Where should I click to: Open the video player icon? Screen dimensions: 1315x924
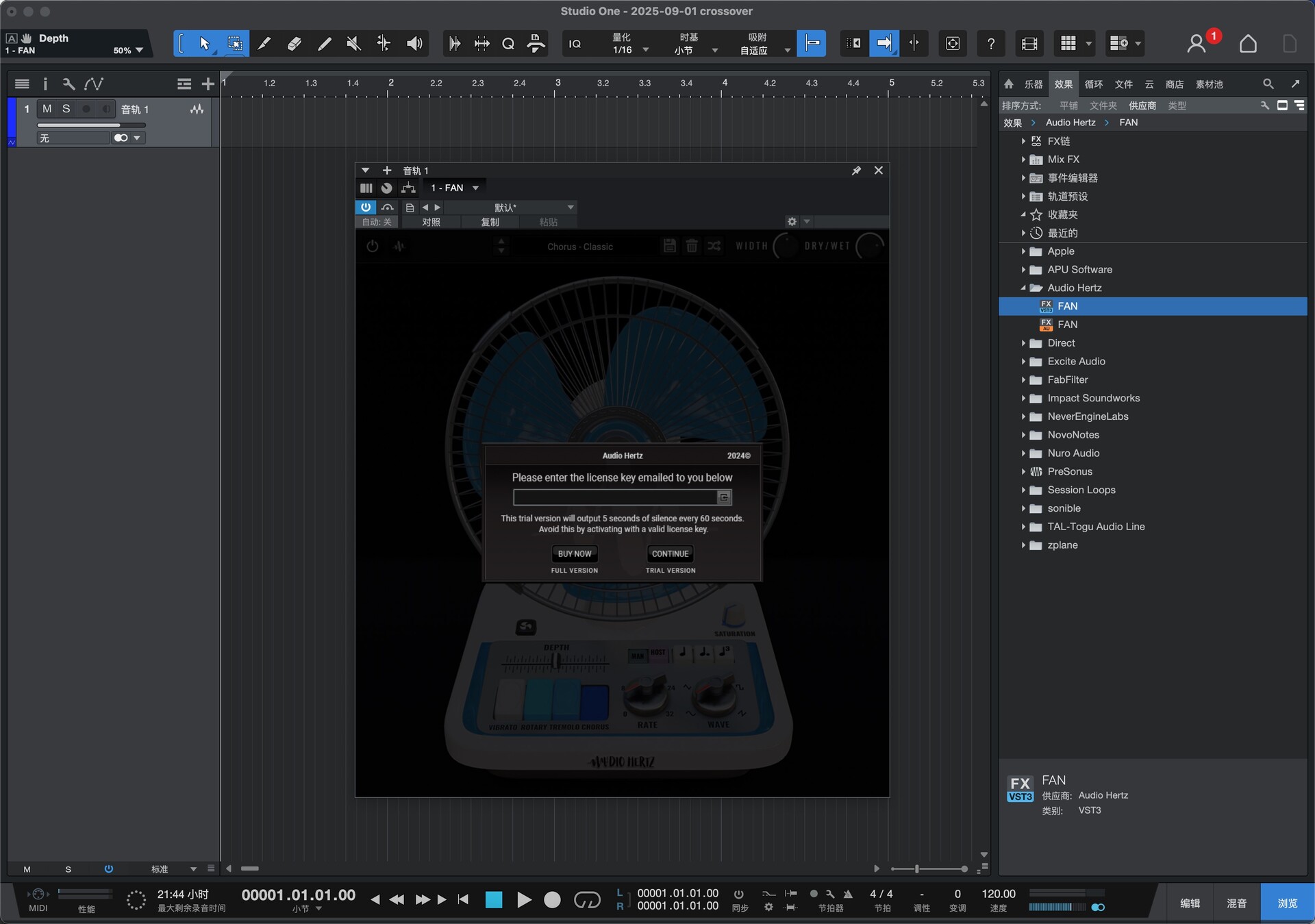point(1029,44)
